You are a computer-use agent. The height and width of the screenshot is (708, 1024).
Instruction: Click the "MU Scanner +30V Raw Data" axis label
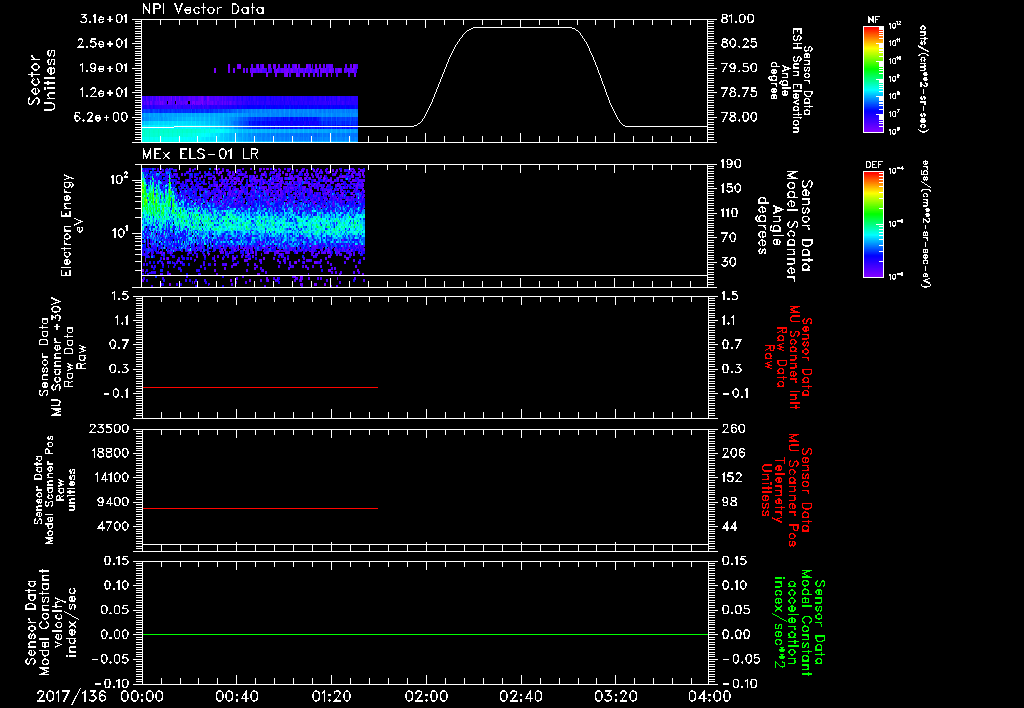pos(62,357)
